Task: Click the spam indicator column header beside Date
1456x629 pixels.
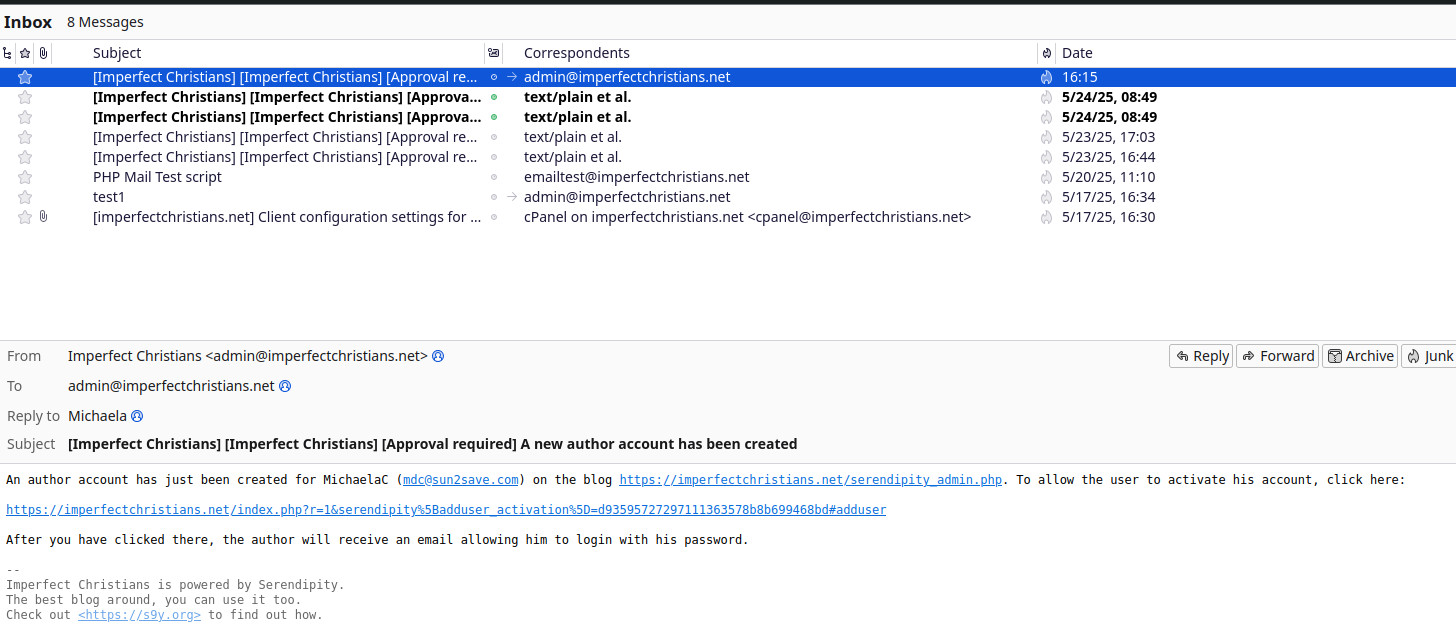Action: click(x=1046, y=52)
